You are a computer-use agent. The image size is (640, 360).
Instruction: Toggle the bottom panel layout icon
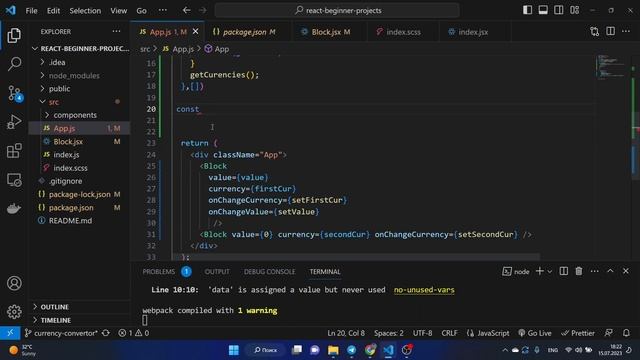543,10
